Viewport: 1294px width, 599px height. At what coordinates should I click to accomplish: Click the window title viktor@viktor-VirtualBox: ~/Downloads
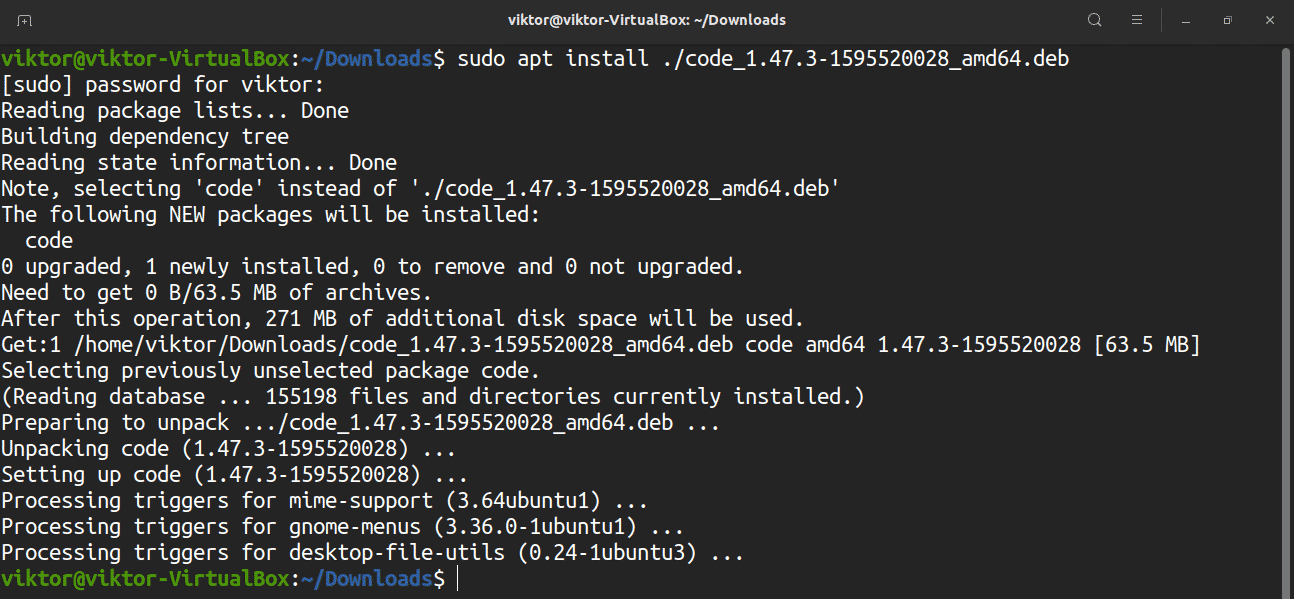tap(646, 20)
